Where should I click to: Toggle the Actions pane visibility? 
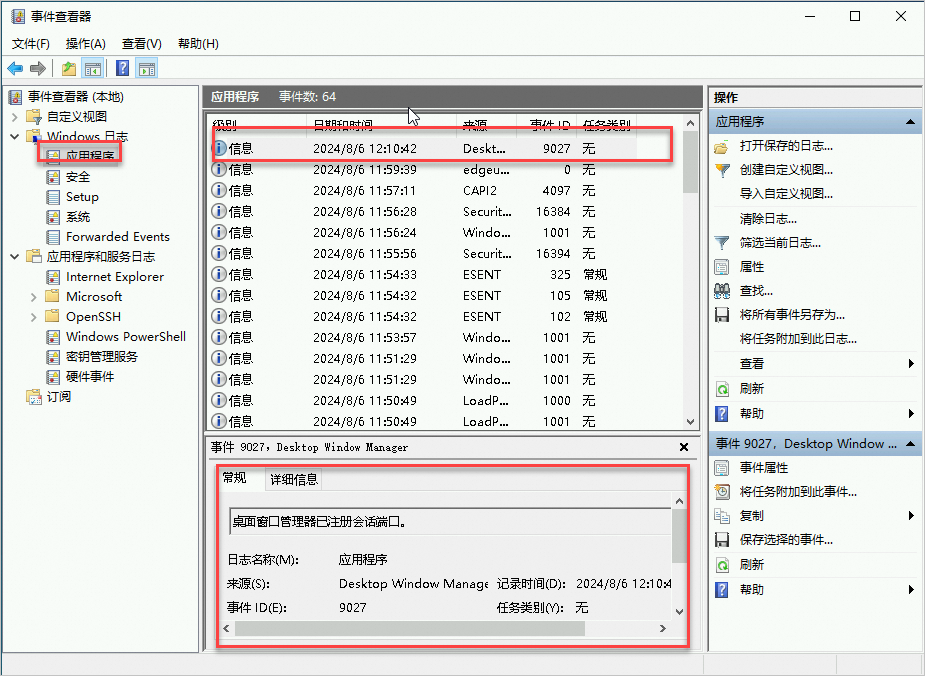(146, 68)
